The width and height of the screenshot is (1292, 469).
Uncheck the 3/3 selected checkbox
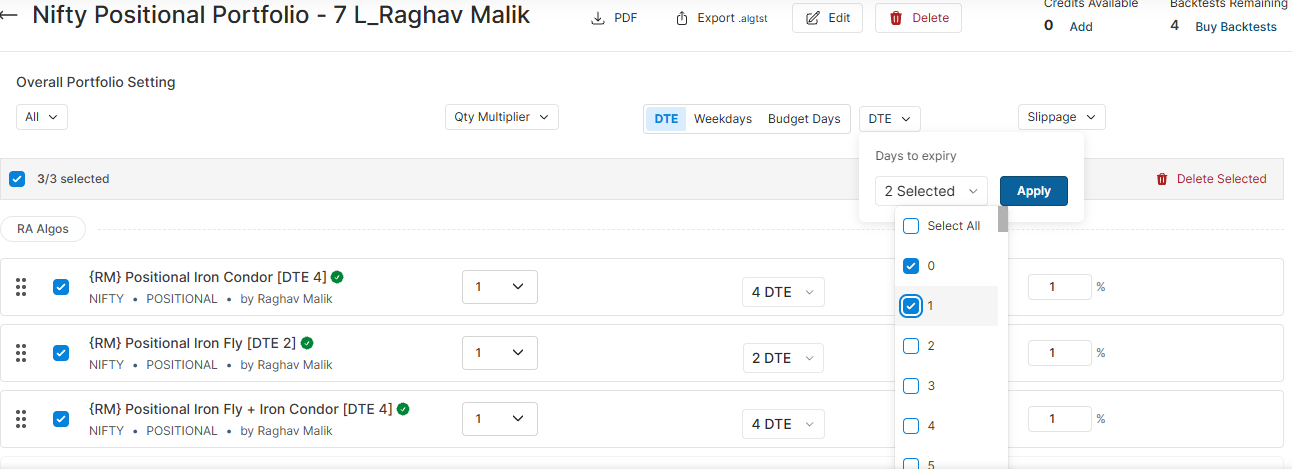coord(17,179)
